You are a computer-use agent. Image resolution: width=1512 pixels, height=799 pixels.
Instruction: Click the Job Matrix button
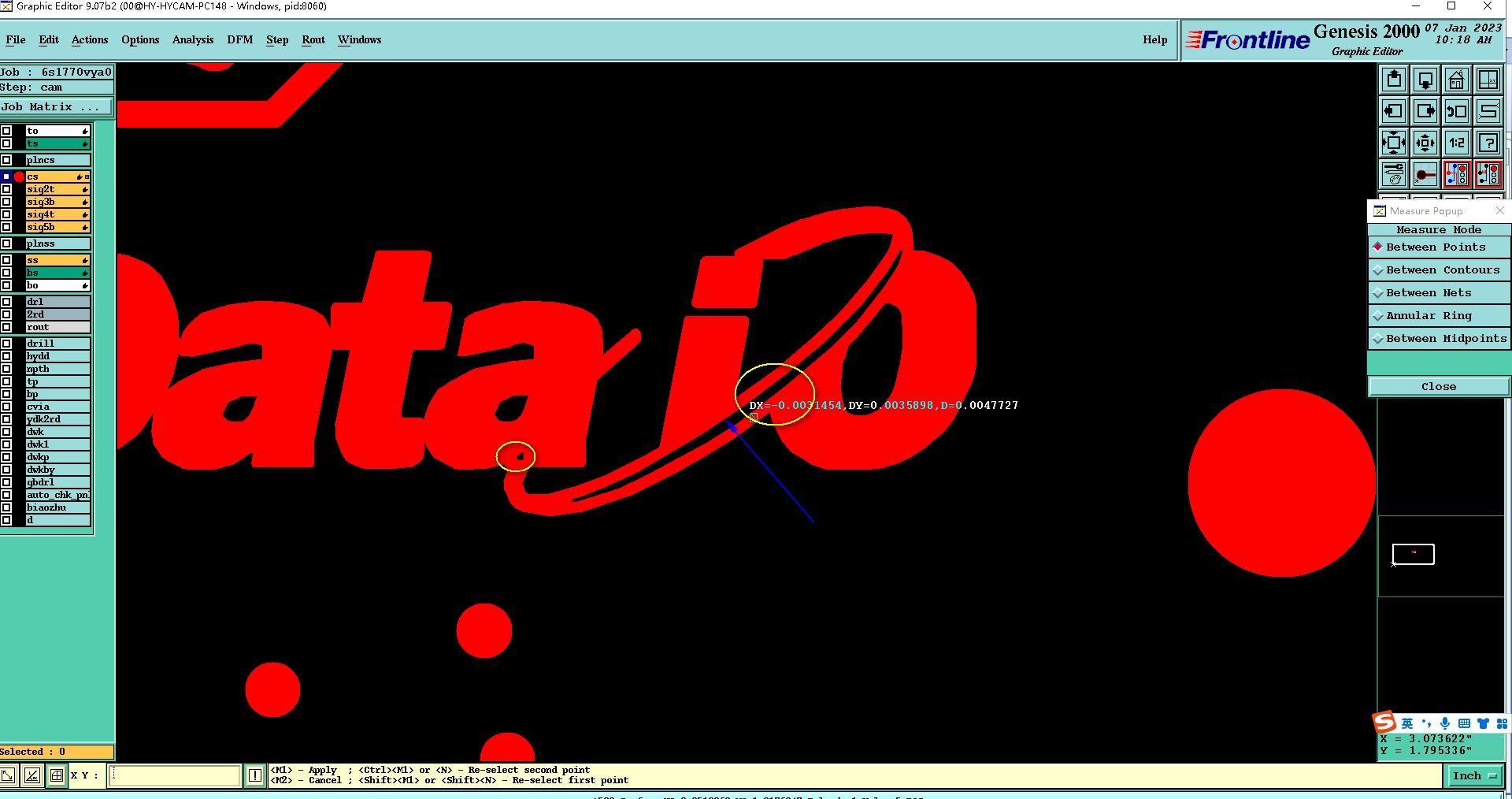(56, 107)
